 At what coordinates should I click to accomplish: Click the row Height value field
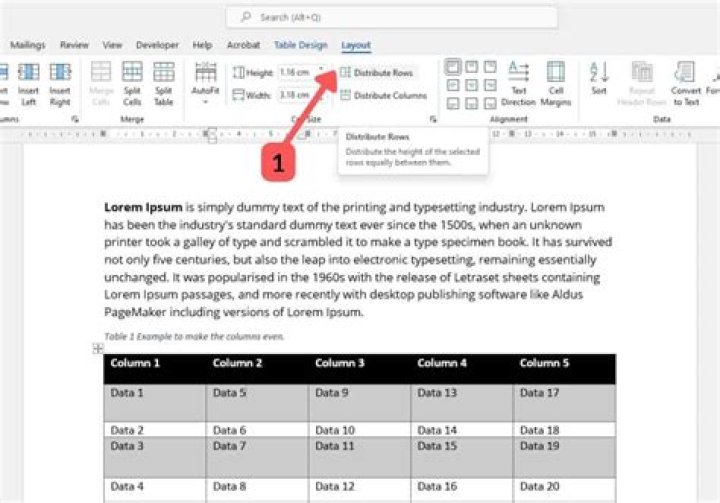(x=298, y=73)
